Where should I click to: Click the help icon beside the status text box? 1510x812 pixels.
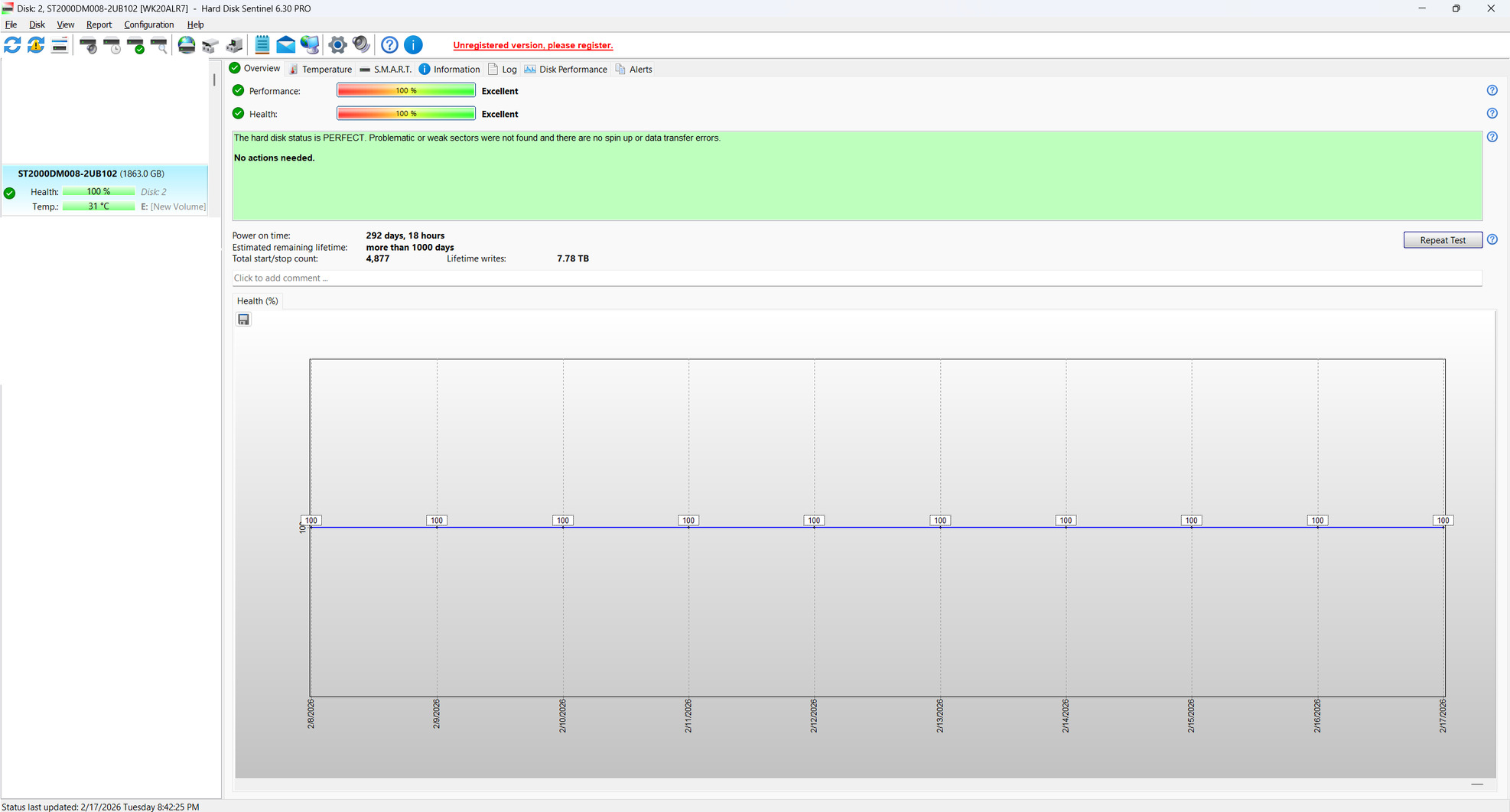[1492, 137]
